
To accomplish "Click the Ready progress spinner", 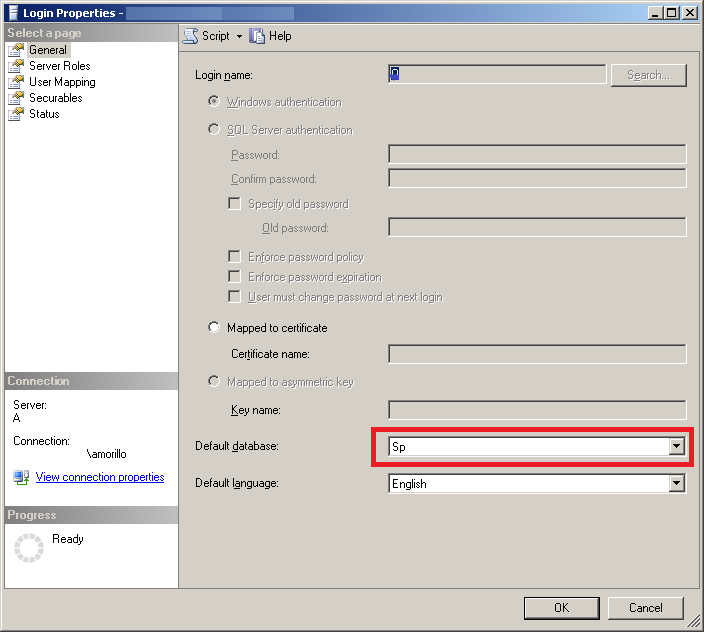I will coord(29,548).
